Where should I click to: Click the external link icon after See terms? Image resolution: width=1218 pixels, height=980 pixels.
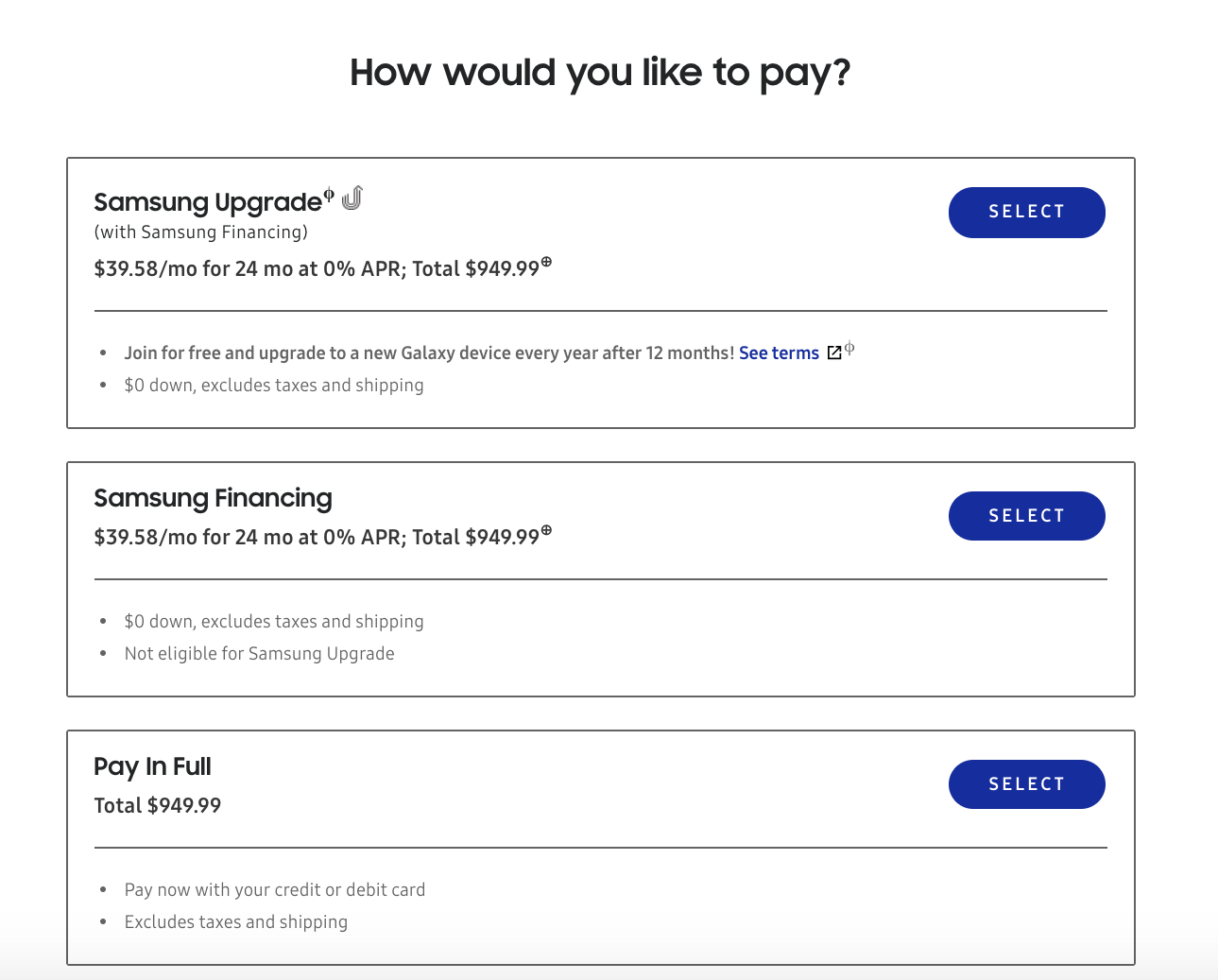(x=834, y=352)
